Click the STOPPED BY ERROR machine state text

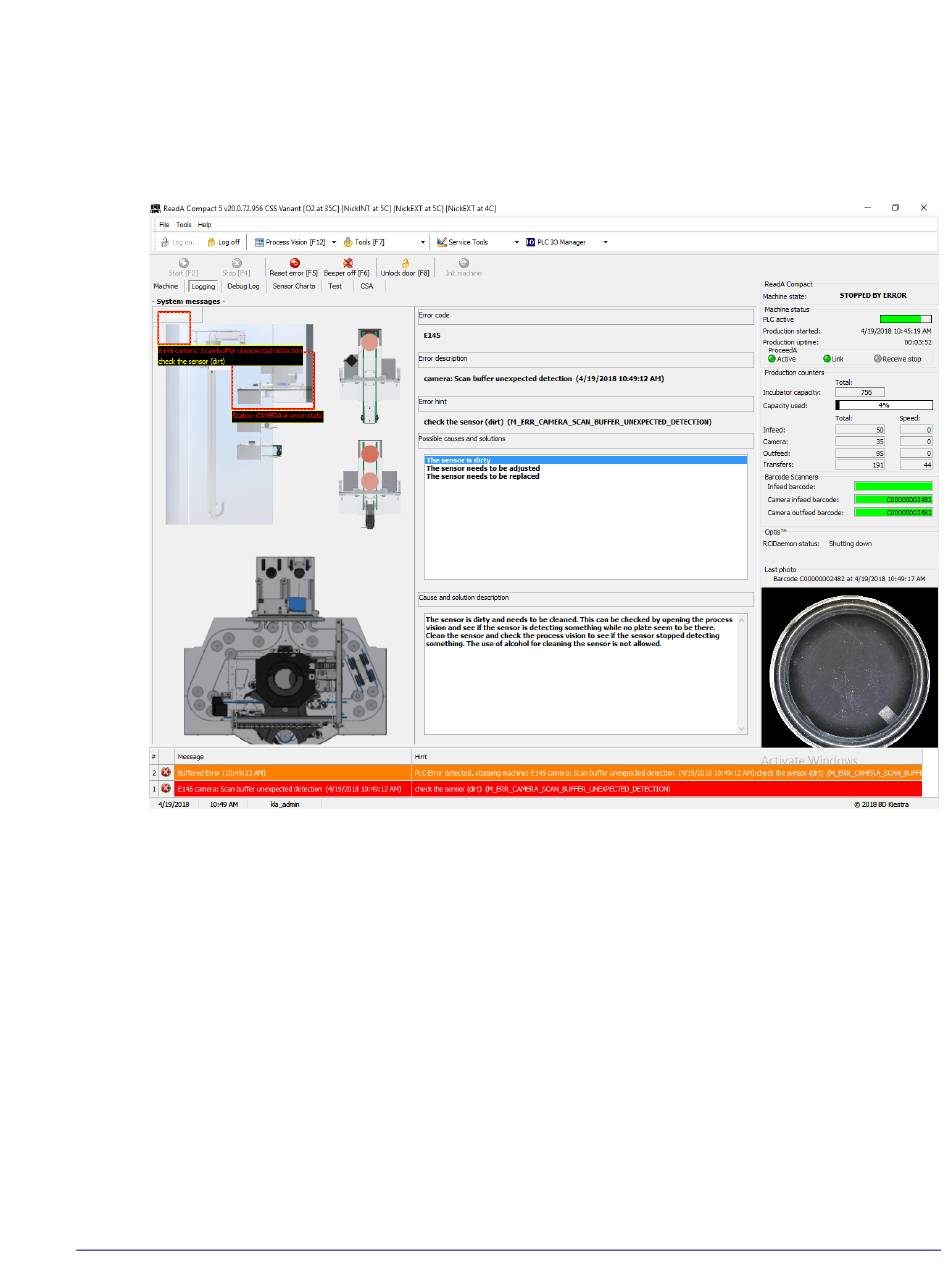872,296
